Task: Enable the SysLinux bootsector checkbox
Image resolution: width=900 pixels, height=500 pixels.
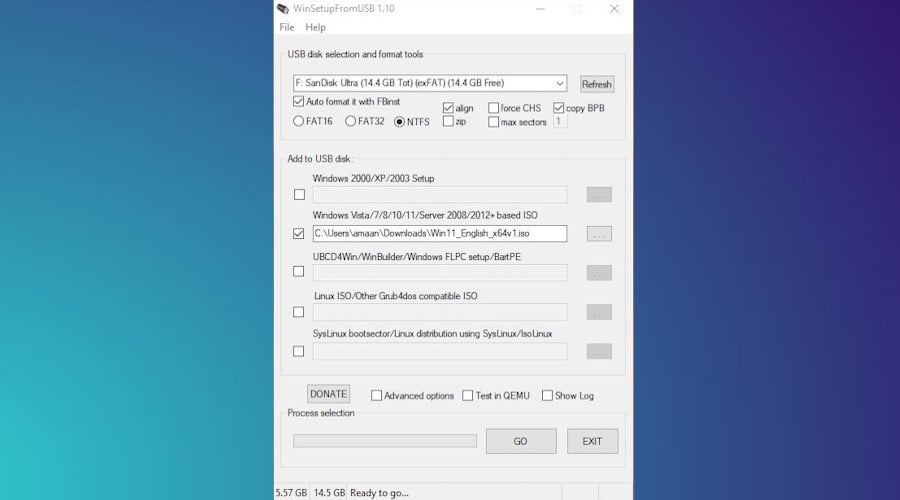Action: [298, 351]
